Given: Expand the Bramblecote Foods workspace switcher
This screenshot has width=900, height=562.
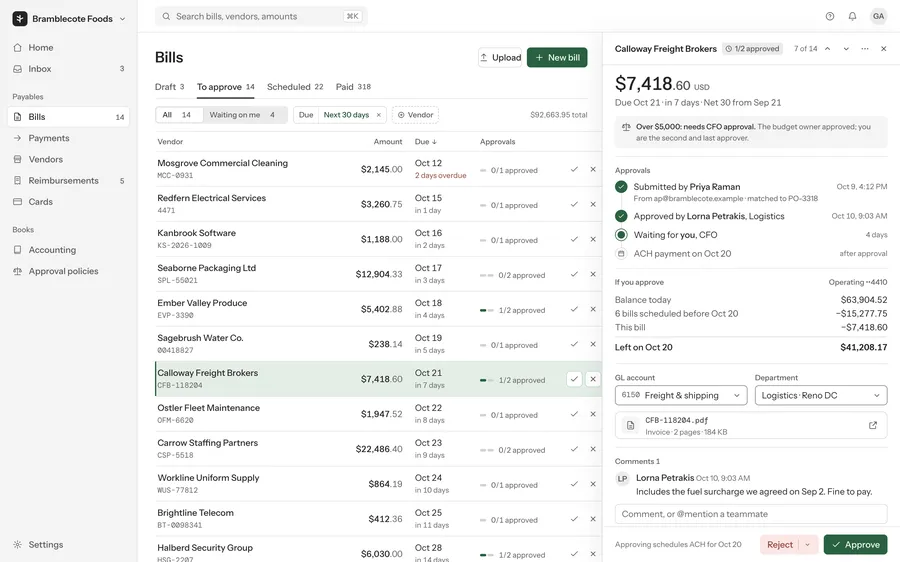Looking at the screenshot, I should [x=123, y=19].
